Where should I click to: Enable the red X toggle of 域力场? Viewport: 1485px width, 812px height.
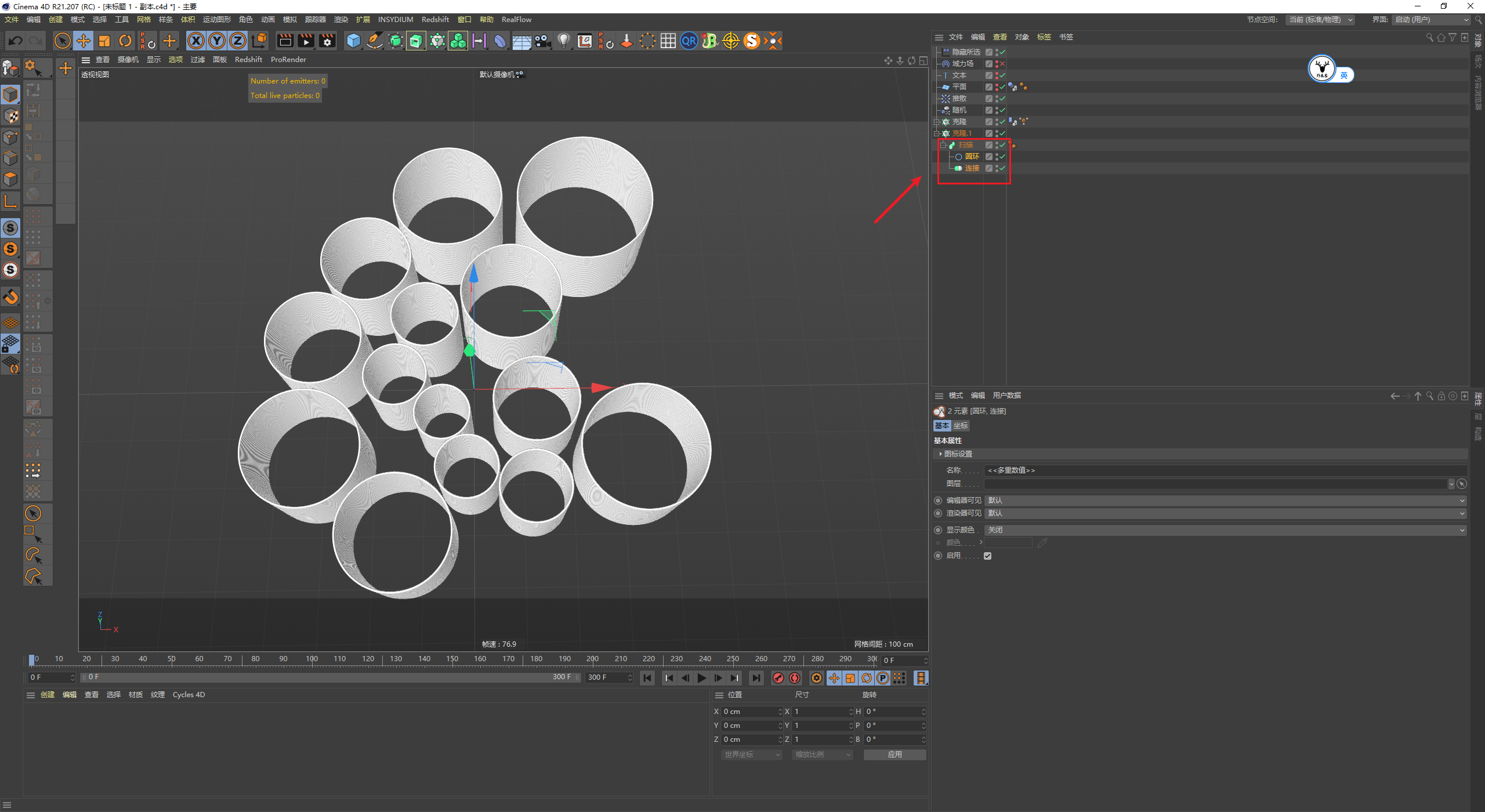1002,64
